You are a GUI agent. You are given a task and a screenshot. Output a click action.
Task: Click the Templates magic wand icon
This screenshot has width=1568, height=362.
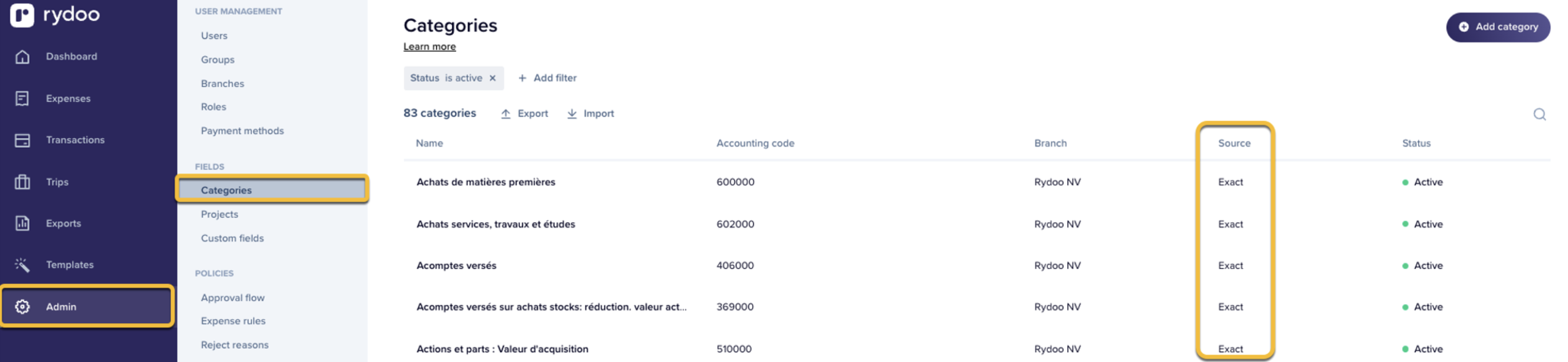(22, 265)
